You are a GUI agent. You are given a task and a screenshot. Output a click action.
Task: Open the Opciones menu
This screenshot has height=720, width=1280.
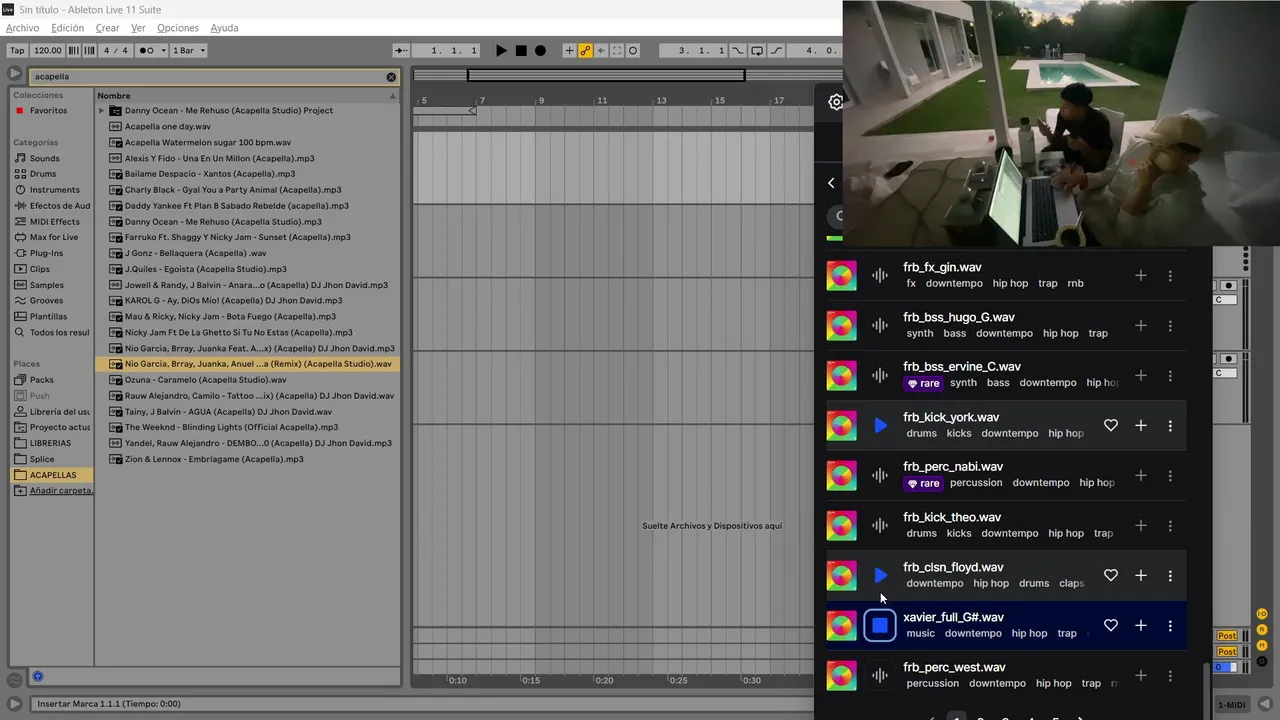178,28
